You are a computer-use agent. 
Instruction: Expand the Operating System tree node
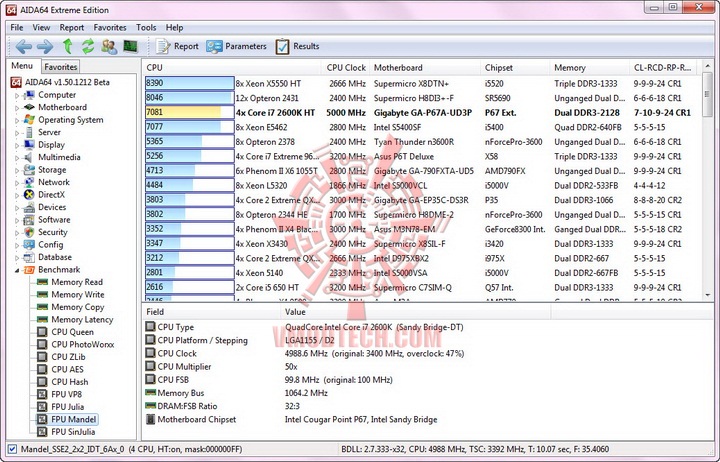tap(17, 120)
